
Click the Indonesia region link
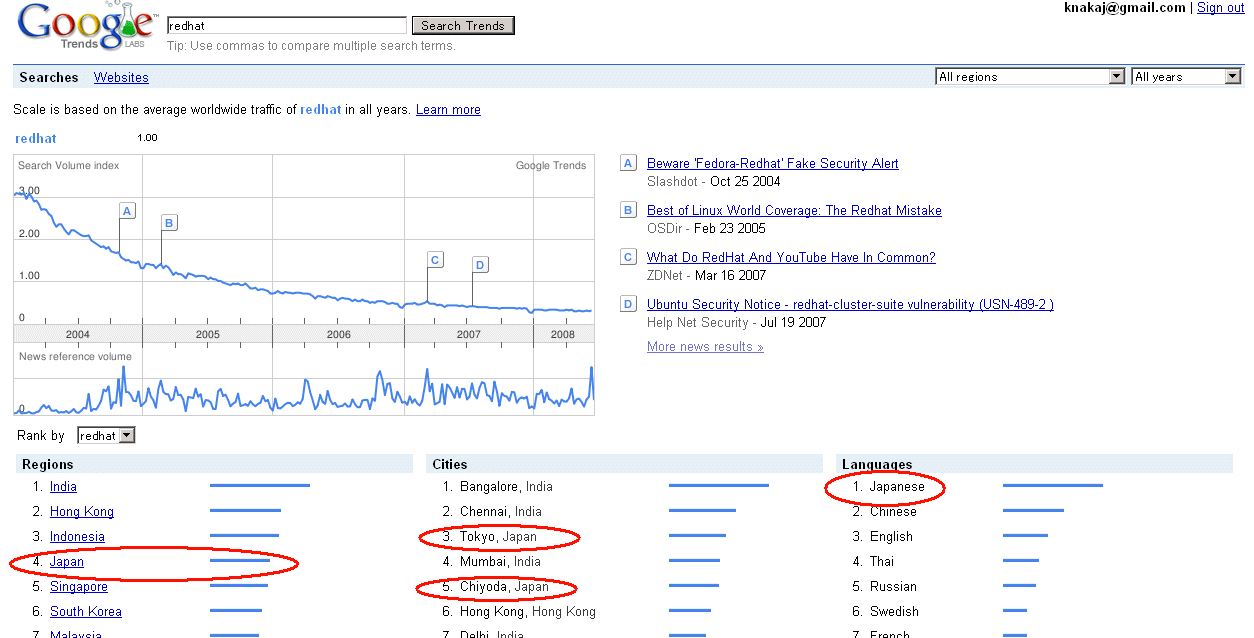coord(77,536)
